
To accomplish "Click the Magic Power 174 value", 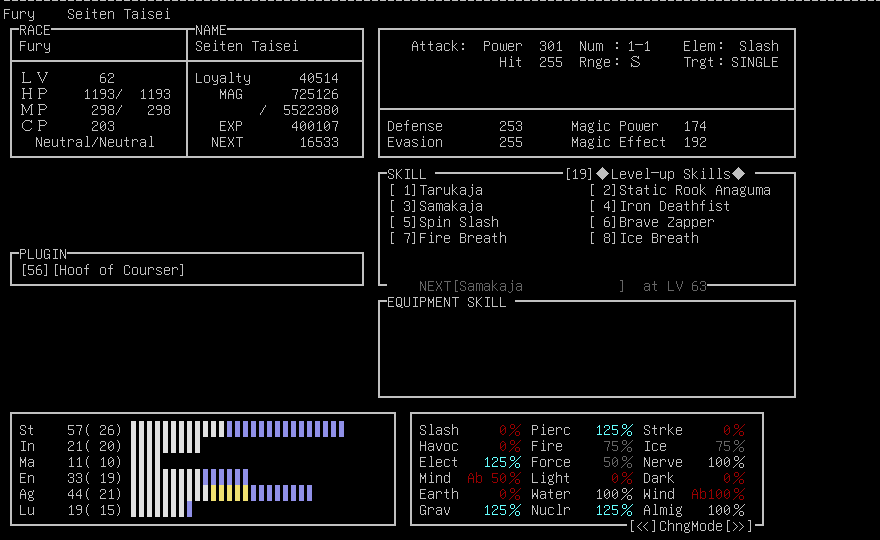I will click(695, 126).
